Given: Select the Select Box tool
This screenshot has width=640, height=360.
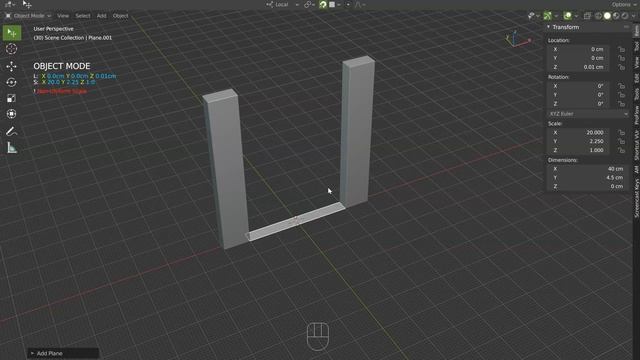Looking at the screenshot, I should coord(12,33).
